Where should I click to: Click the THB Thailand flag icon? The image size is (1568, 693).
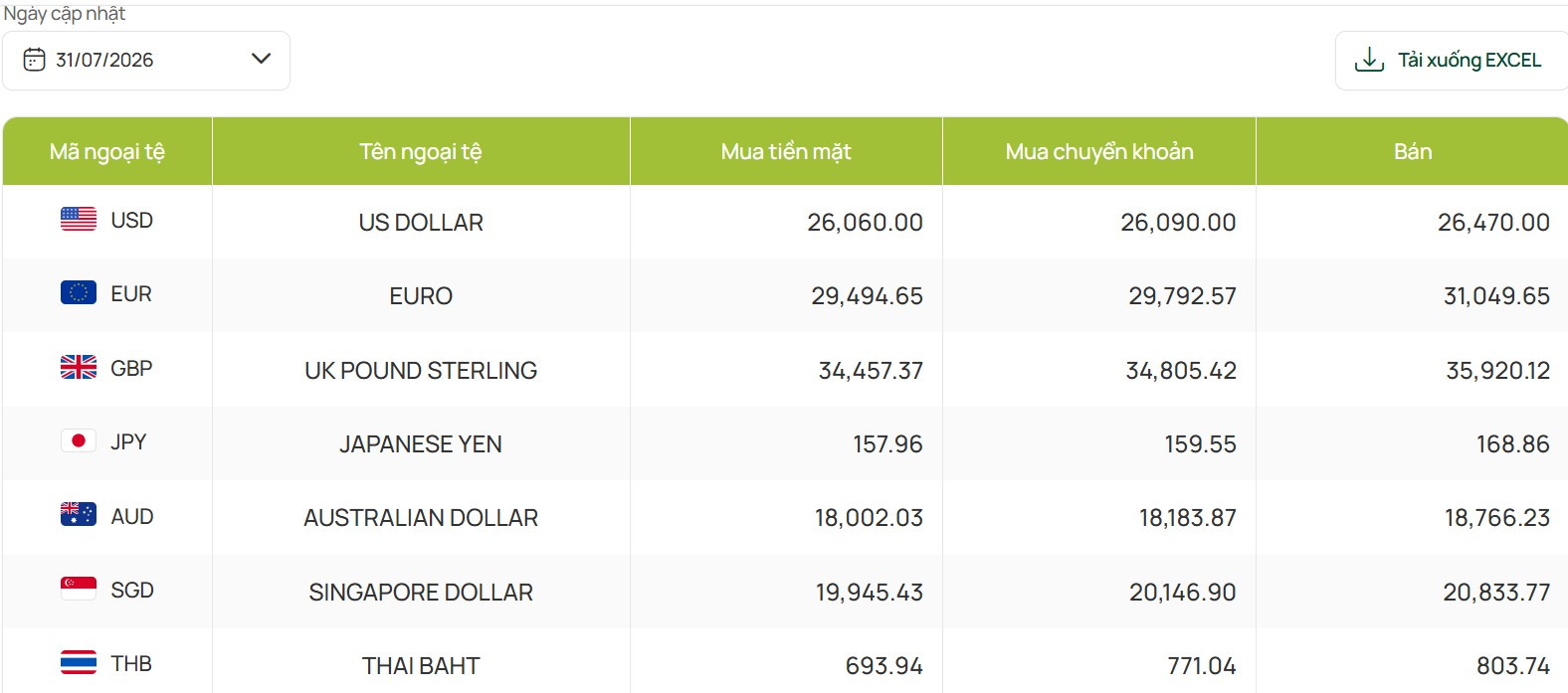79,662
